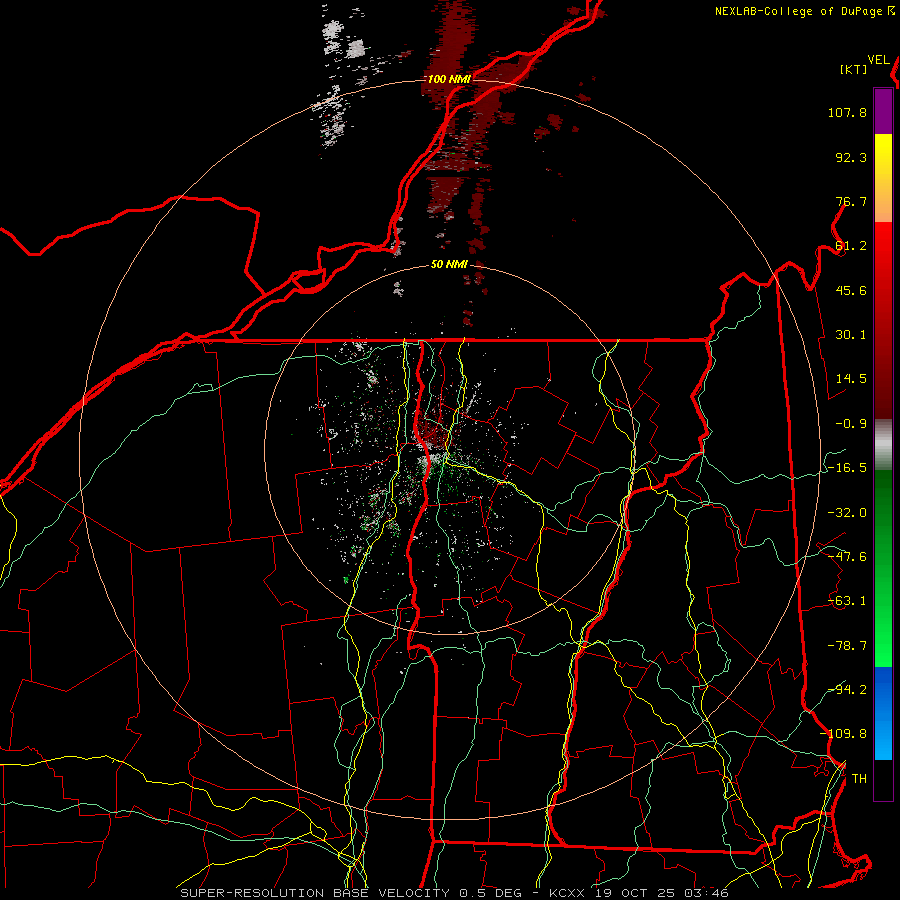Click the -78.7 velocity scale value
This screenshot has width=900, height=900.
click(847, 646)
